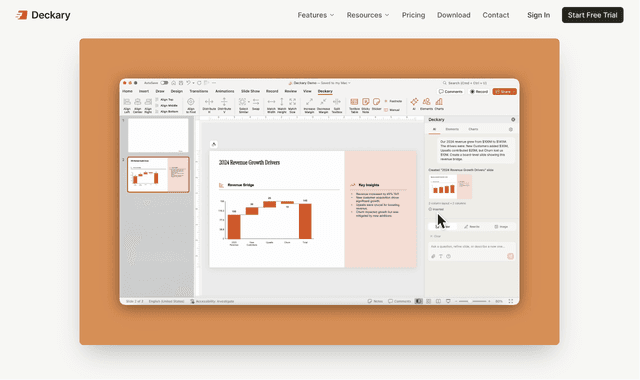Select slide 2 thumbnail in the slide panel
The image size is (640, 380).
pos(158,174)
